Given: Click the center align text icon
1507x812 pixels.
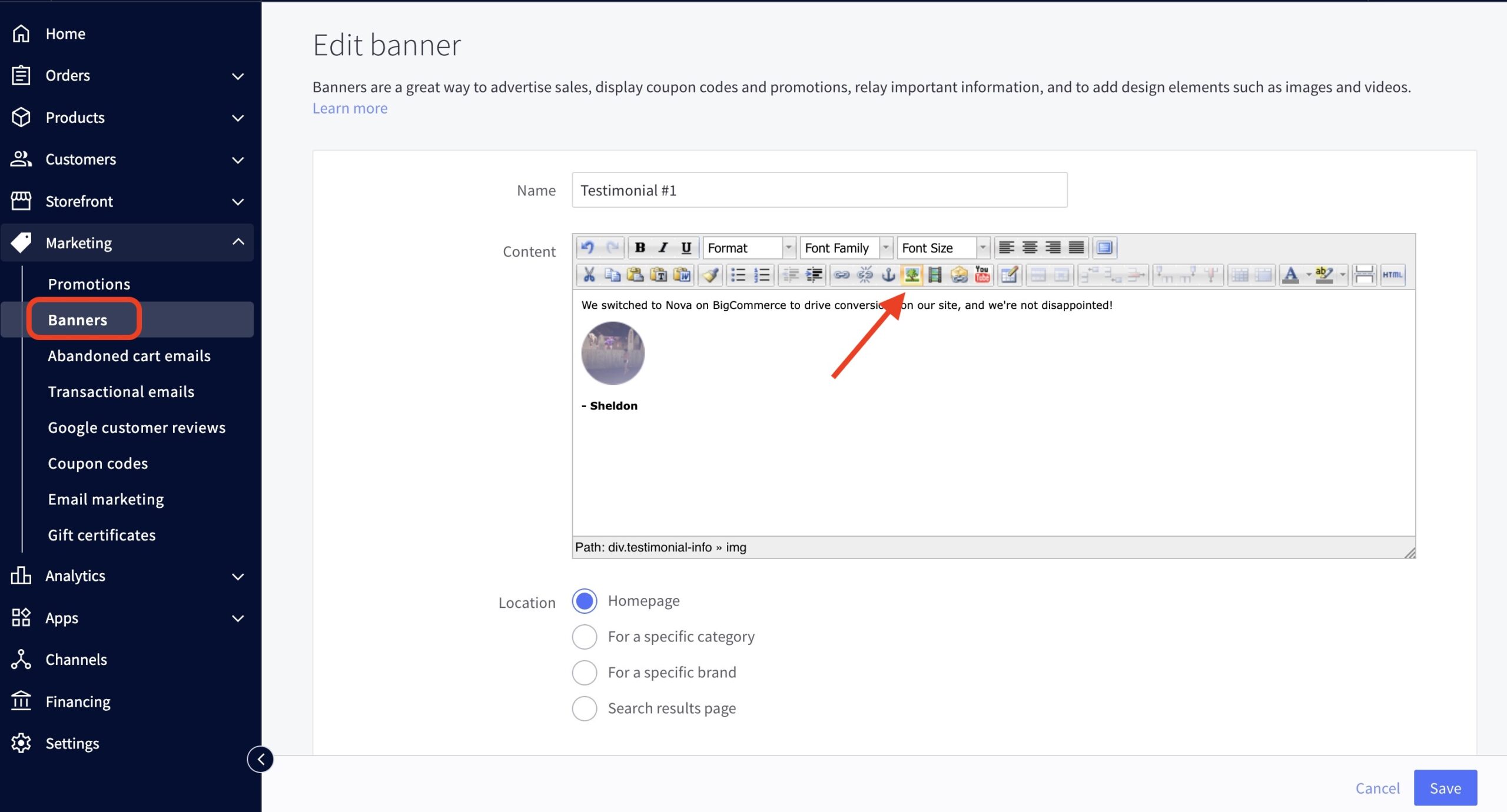Looking at the screenshot, I should click(1030, 248).
